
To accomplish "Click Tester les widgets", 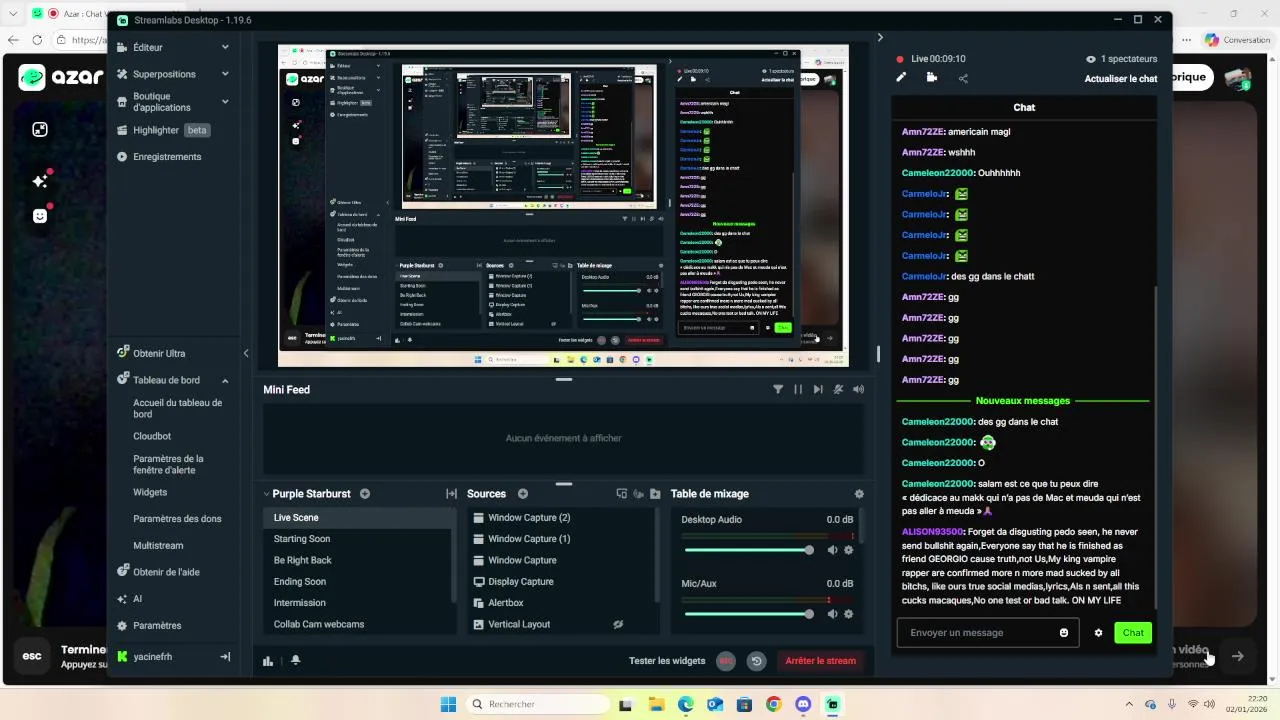I will pyautogui.click(x=667, y=661).
